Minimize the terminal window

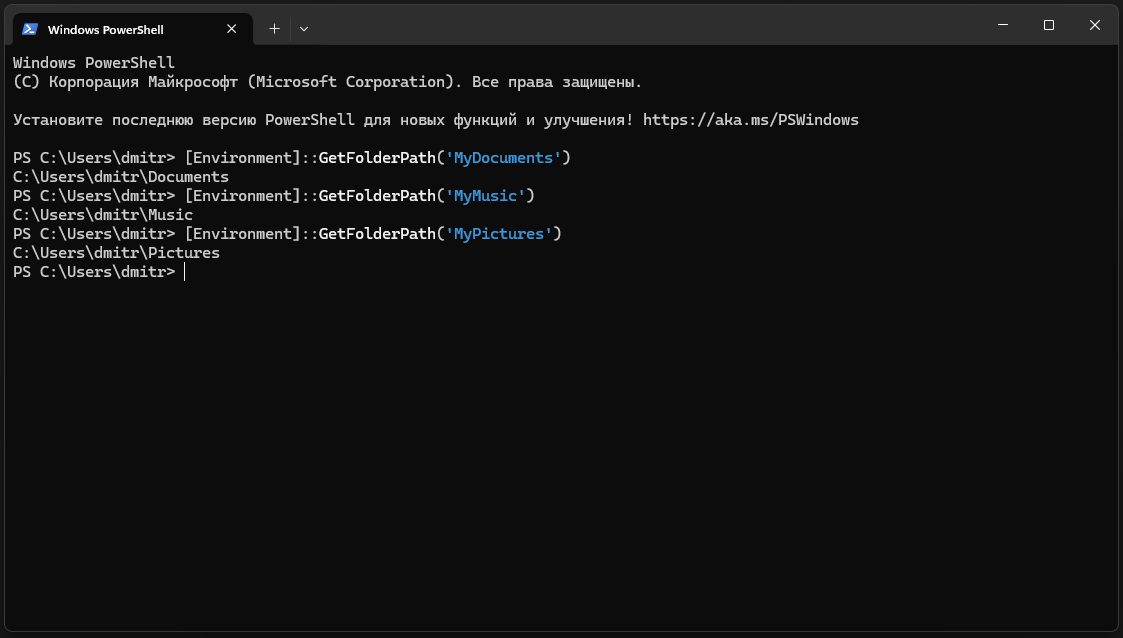1003,25
